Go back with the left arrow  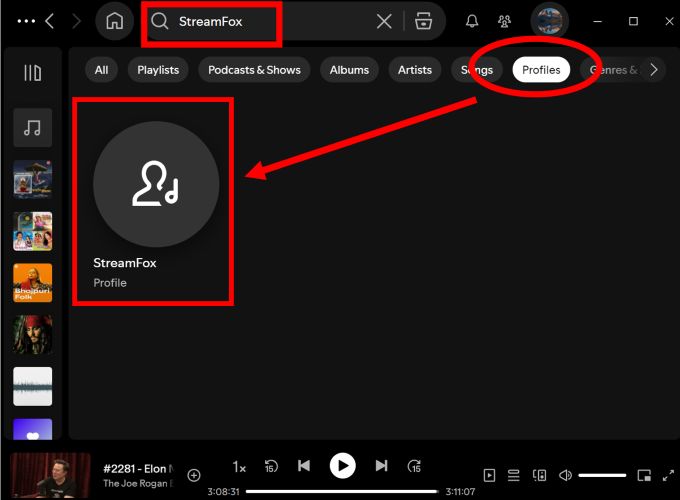[50, 21]
